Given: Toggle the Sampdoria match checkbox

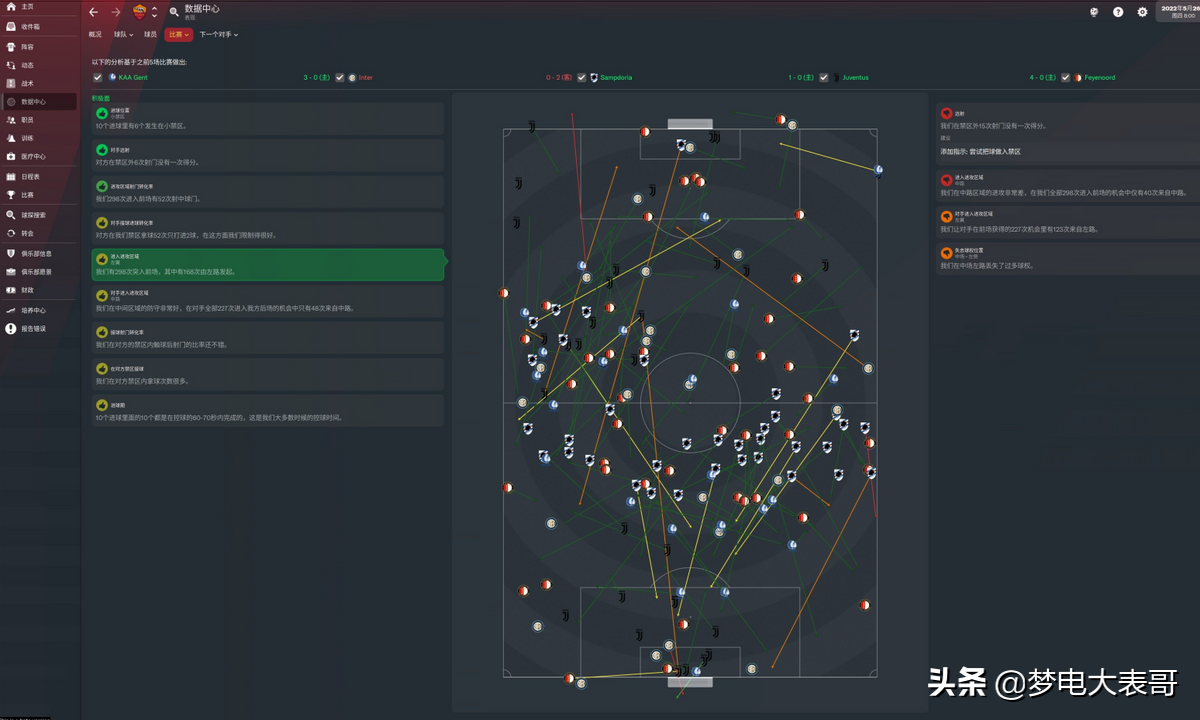Looking at the screenshot, I should (x=582, y=77).
